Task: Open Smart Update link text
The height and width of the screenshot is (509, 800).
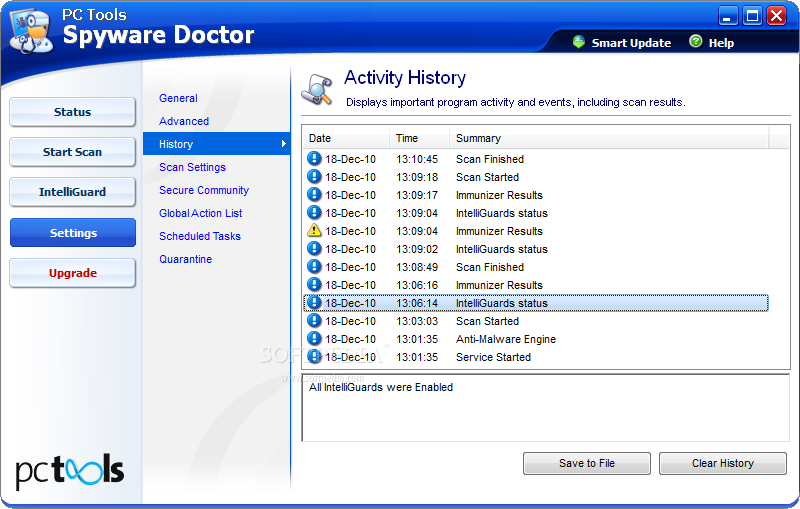Action: tap(631, 43)
